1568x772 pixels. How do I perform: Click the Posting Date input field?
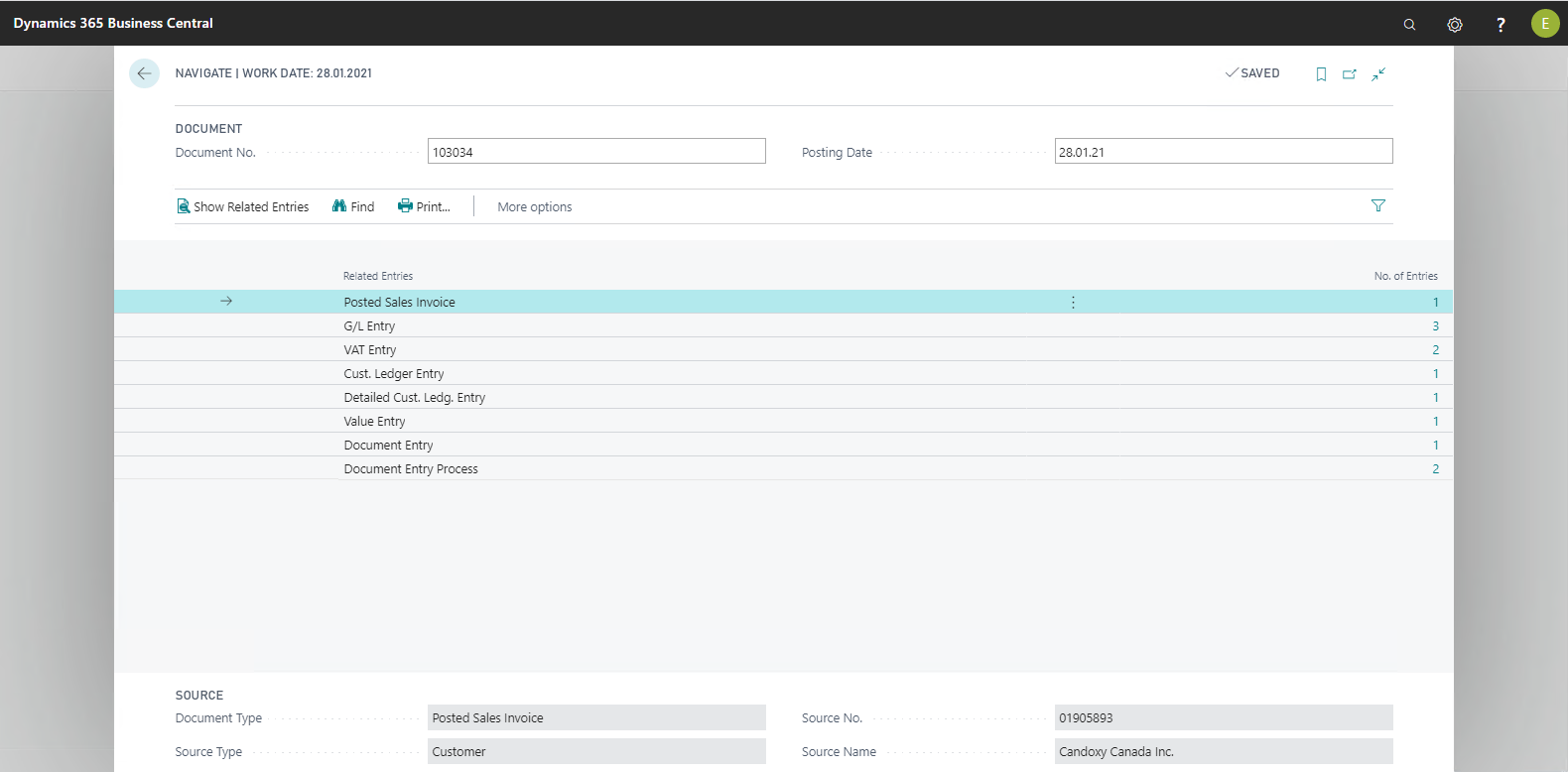pos(1223,152)
